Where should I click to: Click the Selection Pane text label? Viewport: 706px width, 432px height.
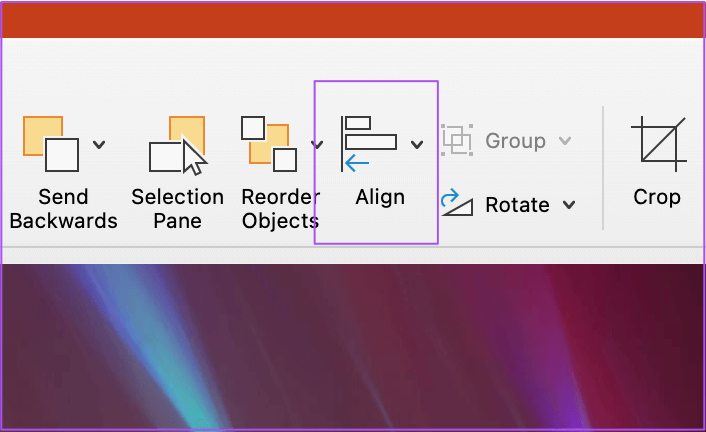[x=177, y=209]
